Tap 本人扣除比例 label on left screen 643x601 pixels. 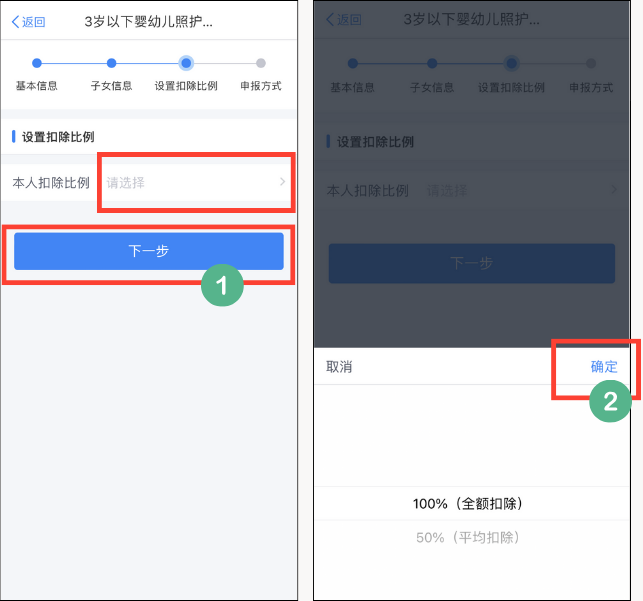(x=51, y=183)
